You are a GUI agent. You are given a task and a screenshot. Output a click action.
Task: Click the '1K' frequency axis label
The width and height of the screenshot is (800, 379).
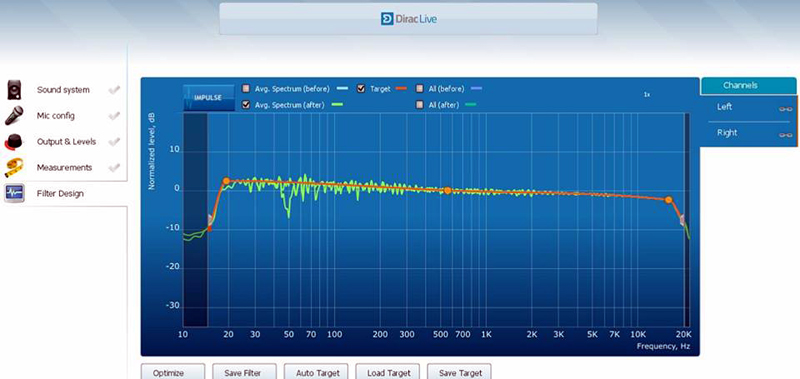(x=486, y=335)
